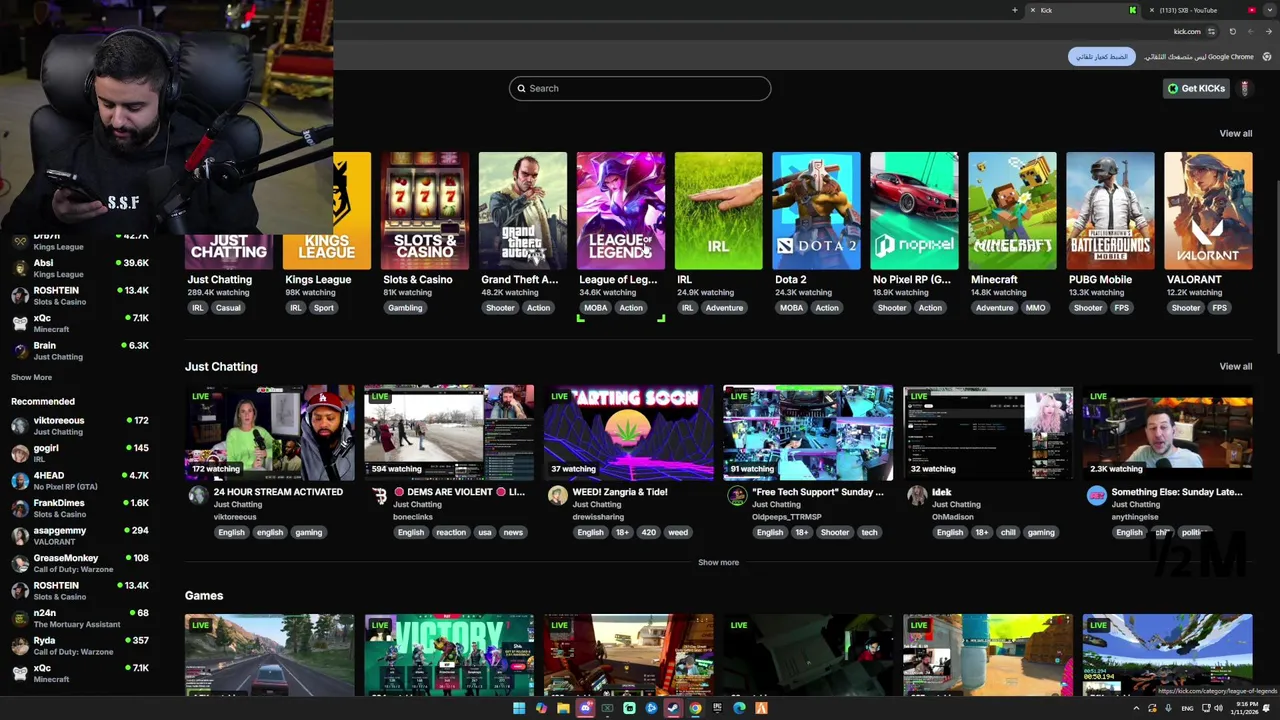This screenshot has height=720, width=1280.
Task: Open Discord from the taskbar
Action: 585,708
